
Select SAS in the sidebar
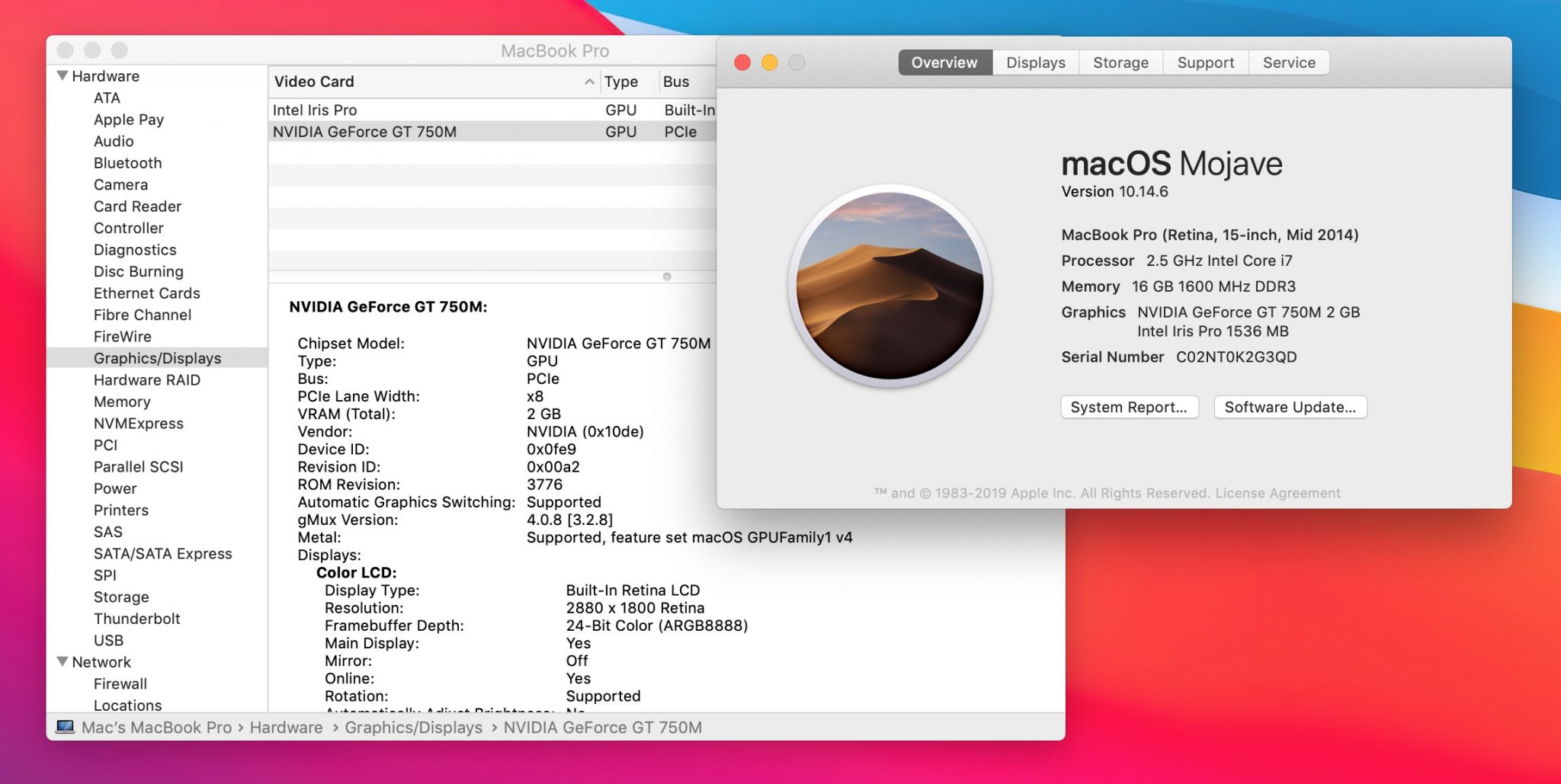(x=107, y=532)
